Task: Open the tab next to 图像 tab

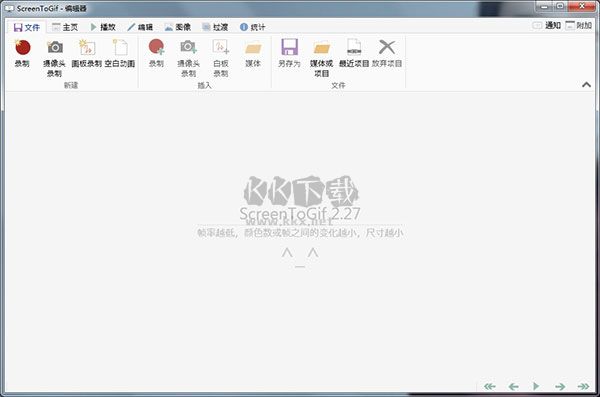Action: tap(215, 27)
